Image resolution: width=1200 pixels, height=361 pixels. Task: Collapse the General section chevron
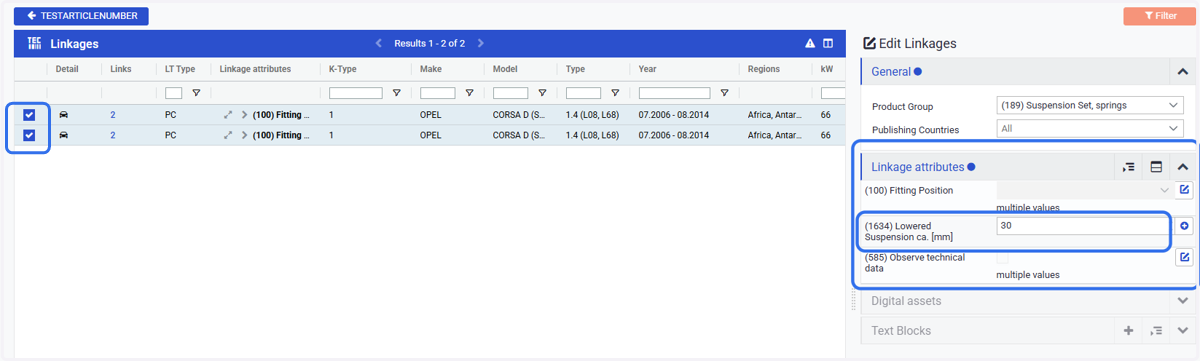[x=1182, y=72]
